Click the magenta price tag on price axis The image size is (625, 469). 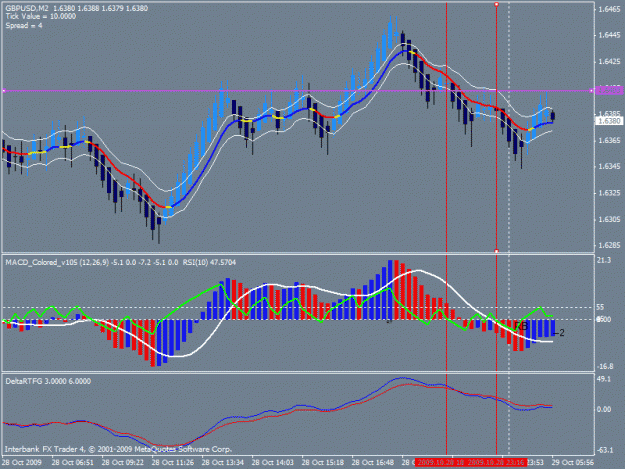click(x=609, y=91)
